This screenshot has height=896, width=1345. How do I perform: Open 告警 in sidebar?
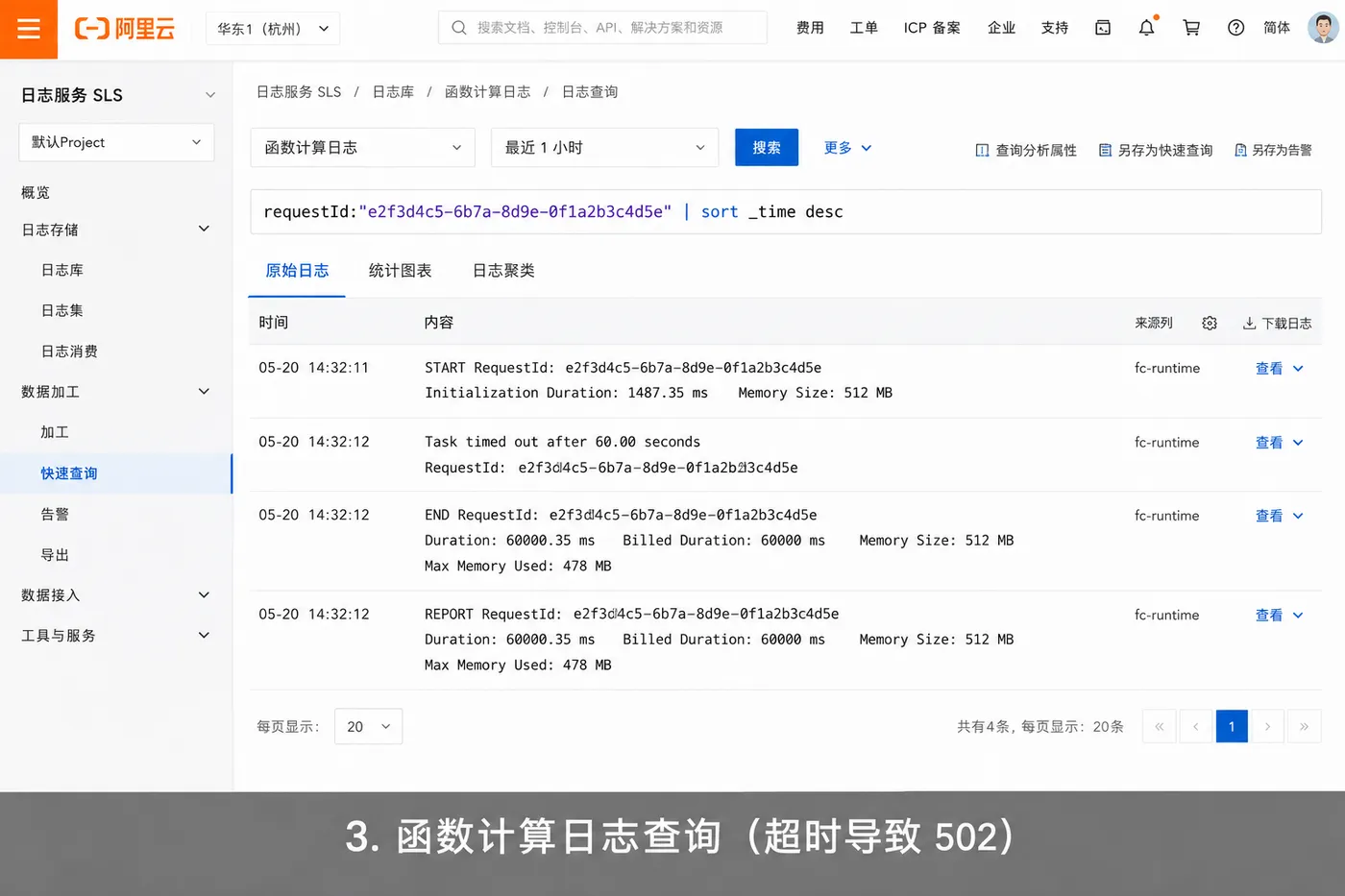[55, 514]
